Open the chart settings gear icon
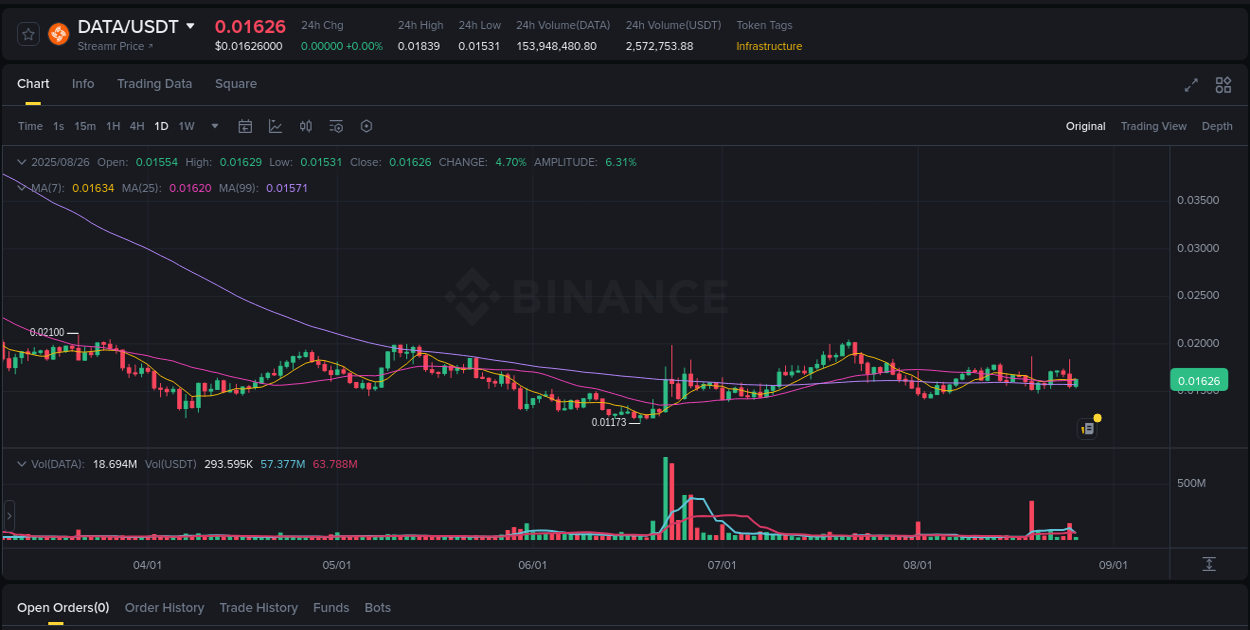The image size is (1250, 630). (366, 126)
